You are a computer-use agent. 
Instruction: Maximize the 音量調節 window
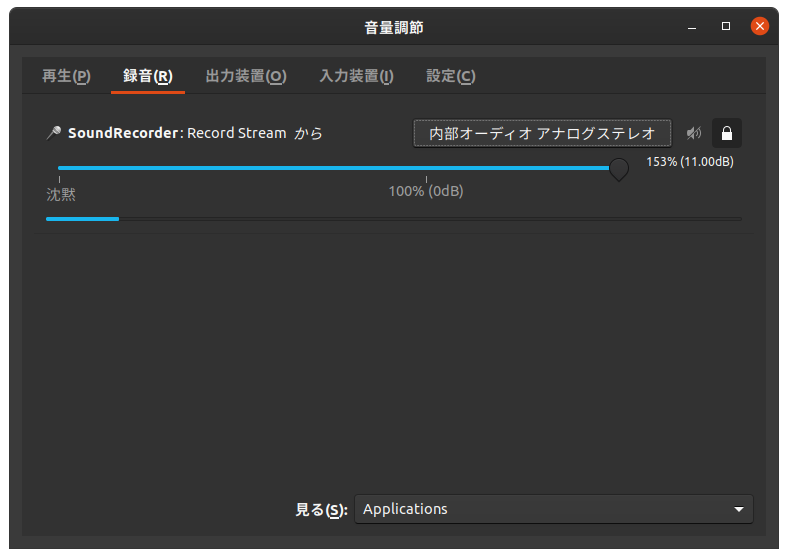[726, 26]
